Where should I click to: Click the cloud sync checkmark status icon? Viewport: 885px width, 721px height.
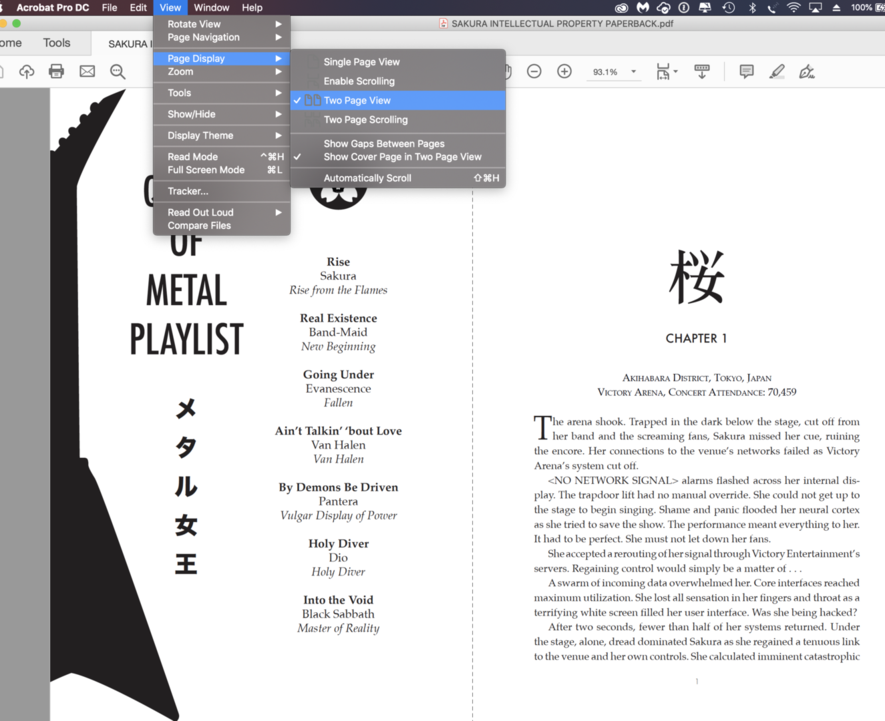tap(664, 8)
